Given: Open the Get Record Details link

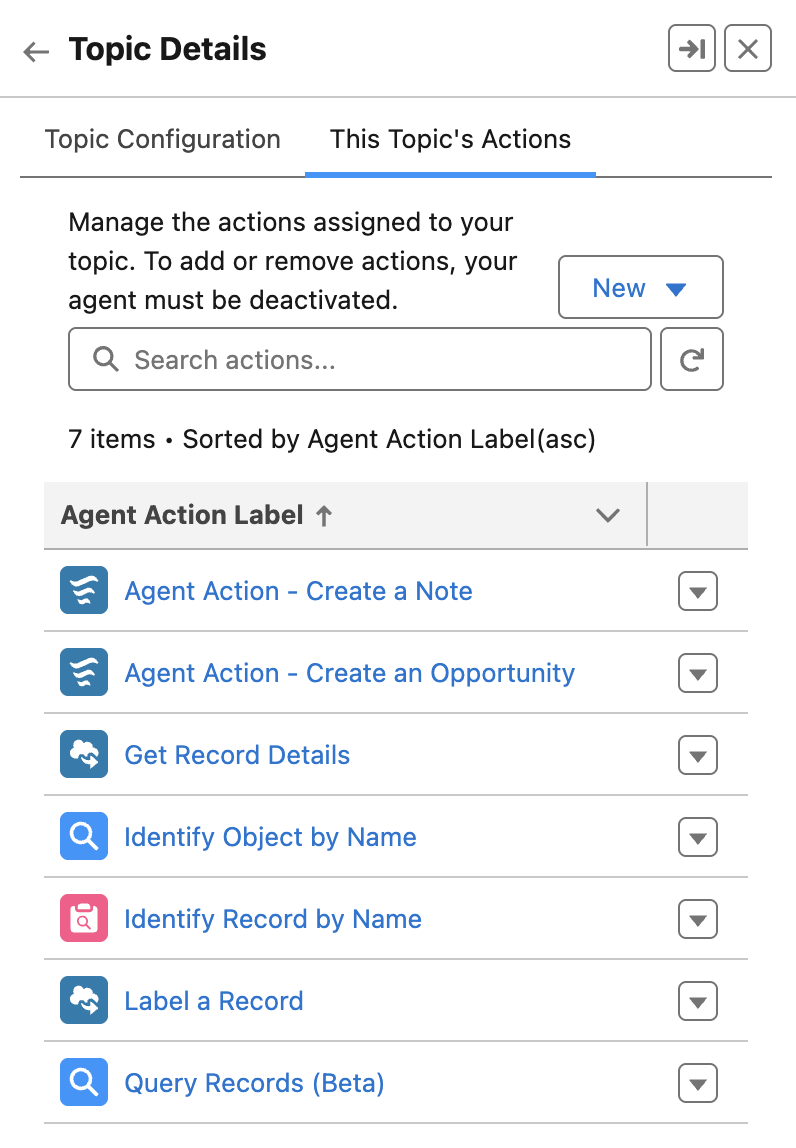Looking at the screenshot, I should click(237, 755).
